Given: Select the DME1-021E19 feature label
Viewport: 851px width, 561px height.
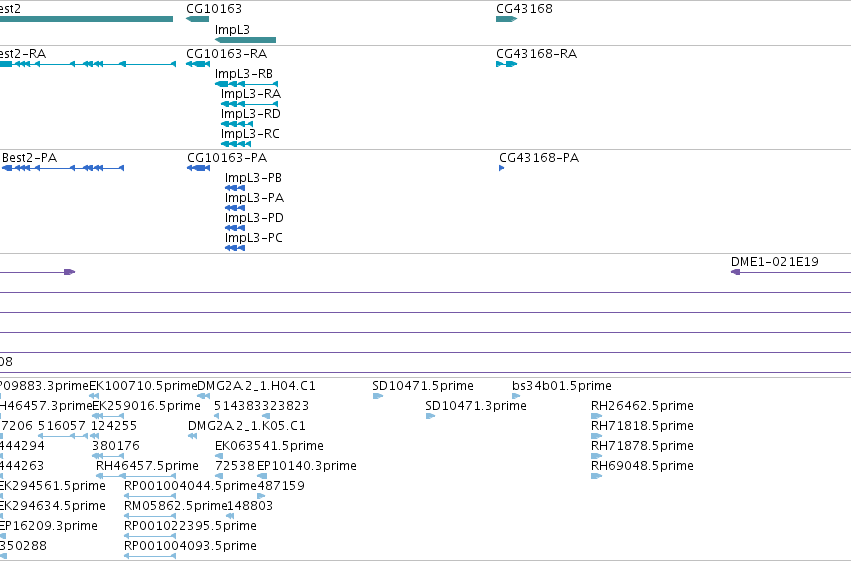Looking at the screenshot, I should pos(774,262).
